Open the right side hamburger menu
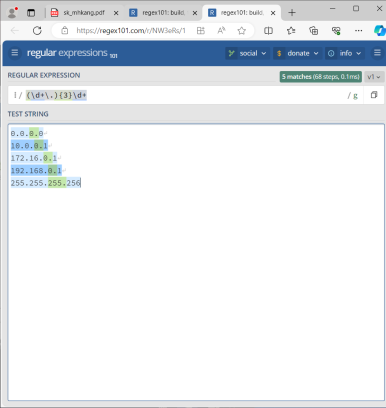The image size is (386, 408). point(377,53)
